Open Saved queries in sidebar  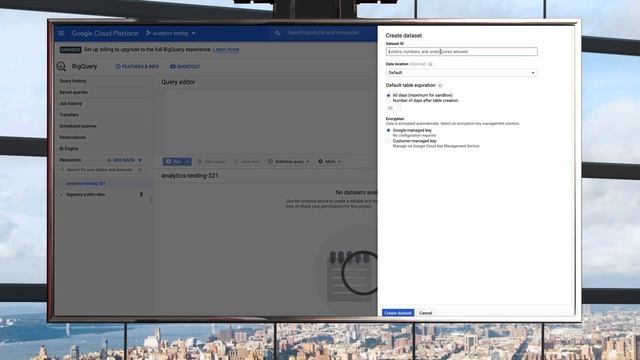pos(73,92)
